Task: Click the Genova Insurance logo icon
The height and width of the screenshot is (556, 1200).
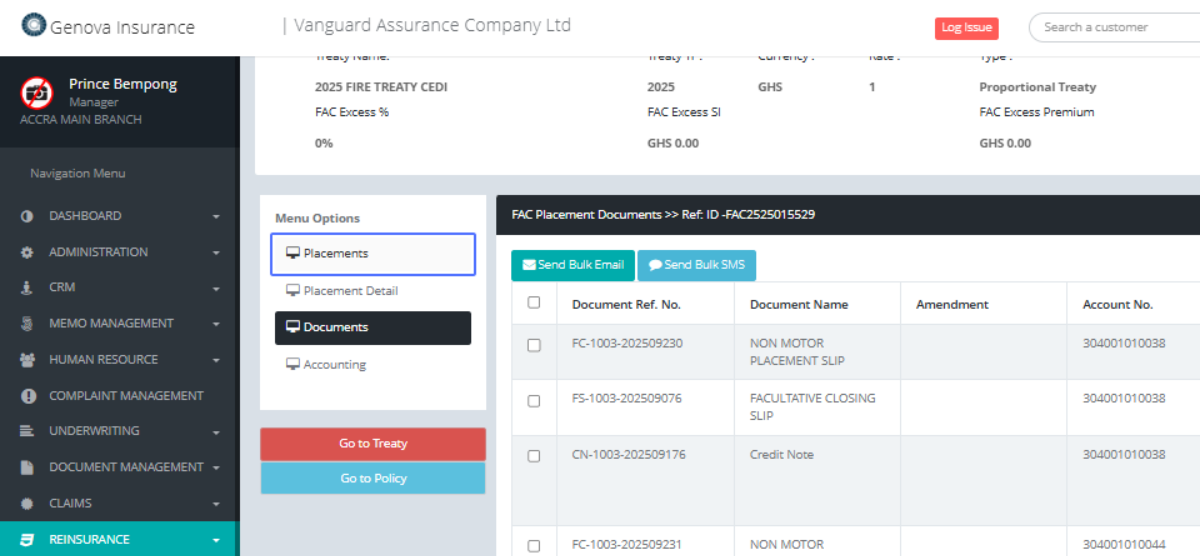Action: [x=34, y=25]
